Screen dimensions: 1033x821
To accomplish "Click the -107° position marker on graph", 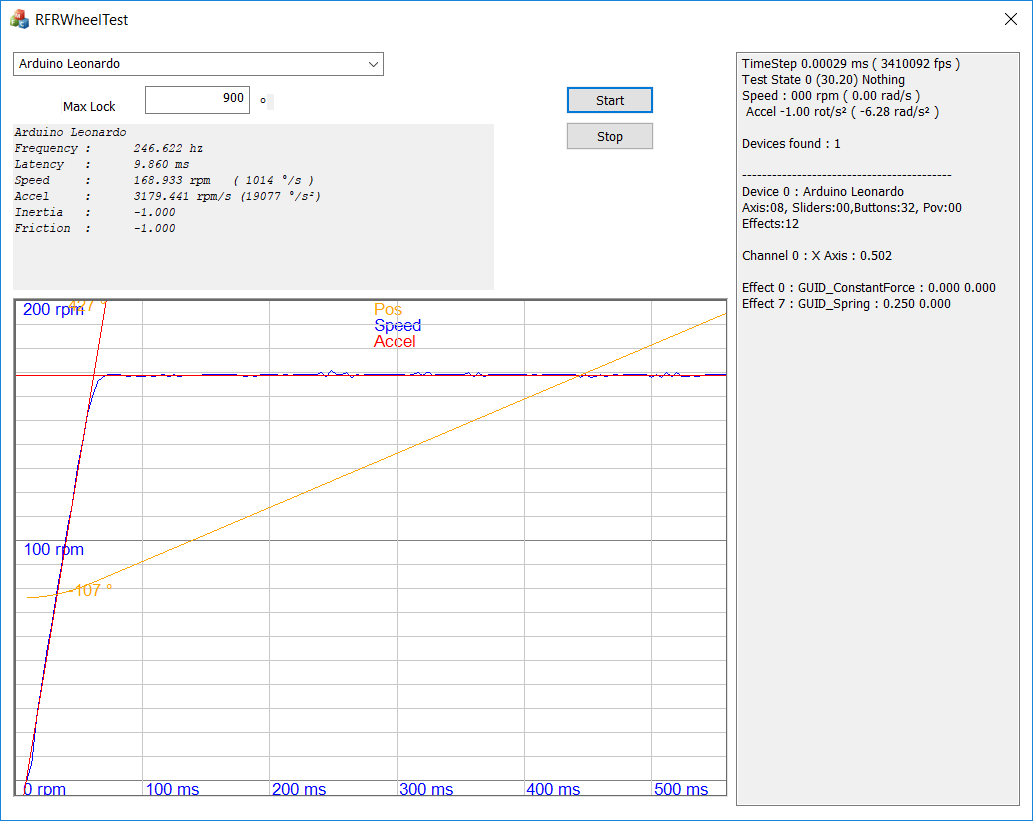I will tap(92, 591).
